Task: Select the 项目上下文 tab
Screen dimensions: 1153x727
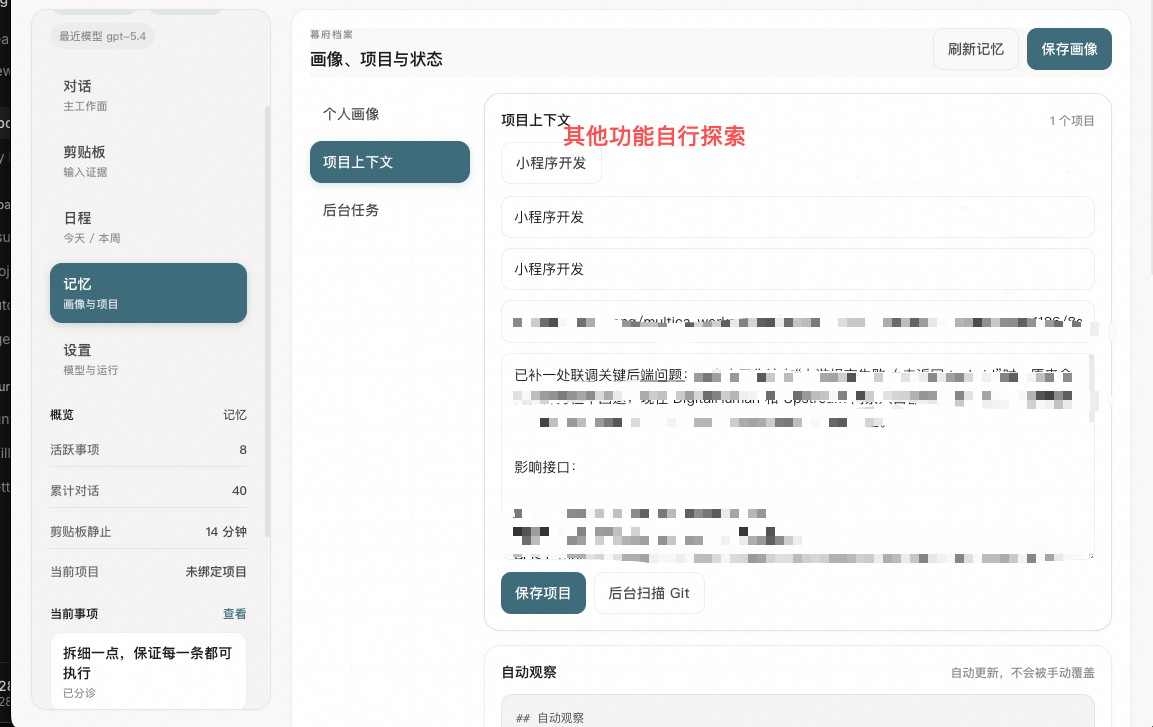Action: pyautogui.click(x=389, y=162)
